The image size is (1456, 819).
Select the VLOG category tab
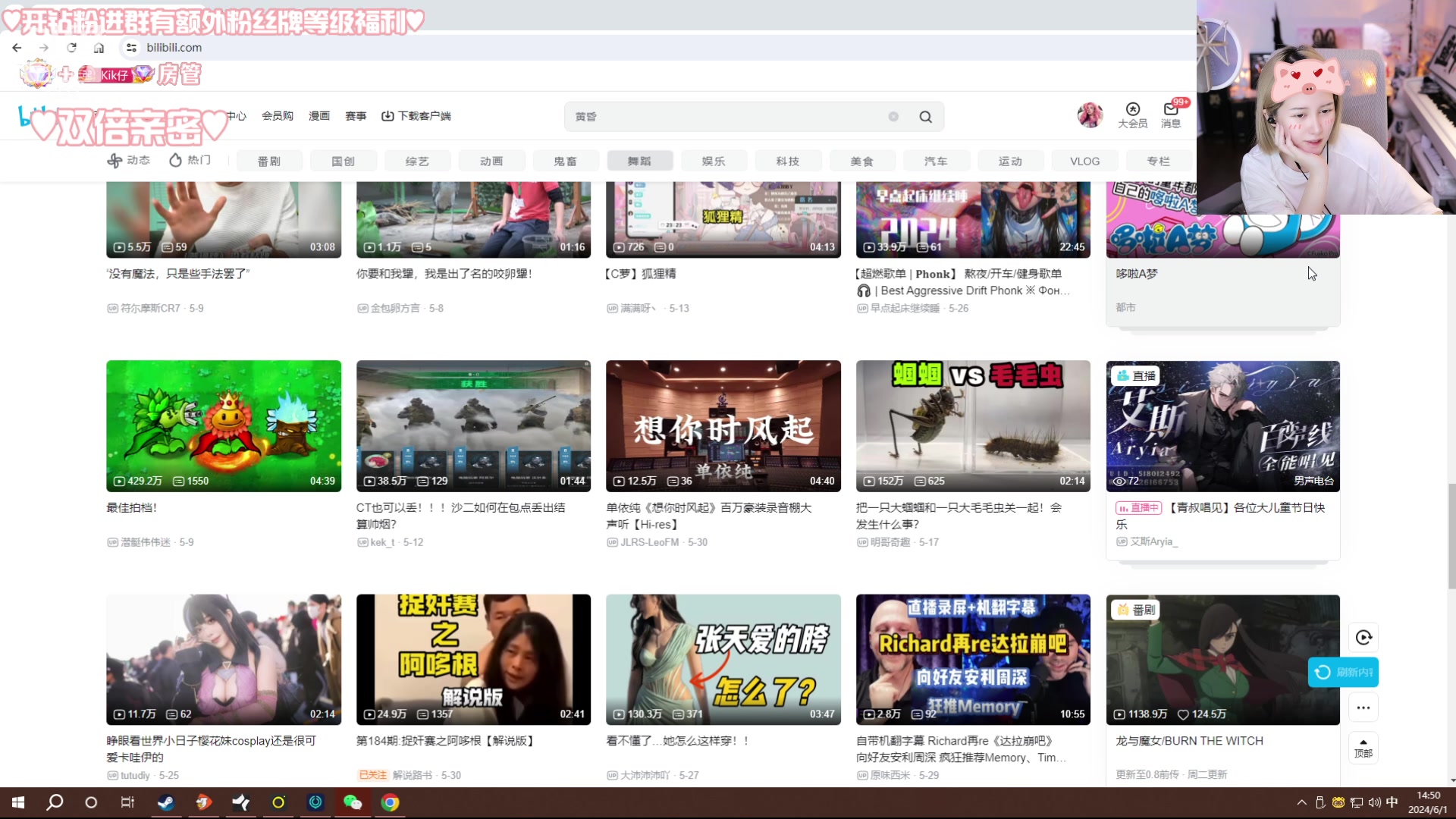tap(1085, 161)
